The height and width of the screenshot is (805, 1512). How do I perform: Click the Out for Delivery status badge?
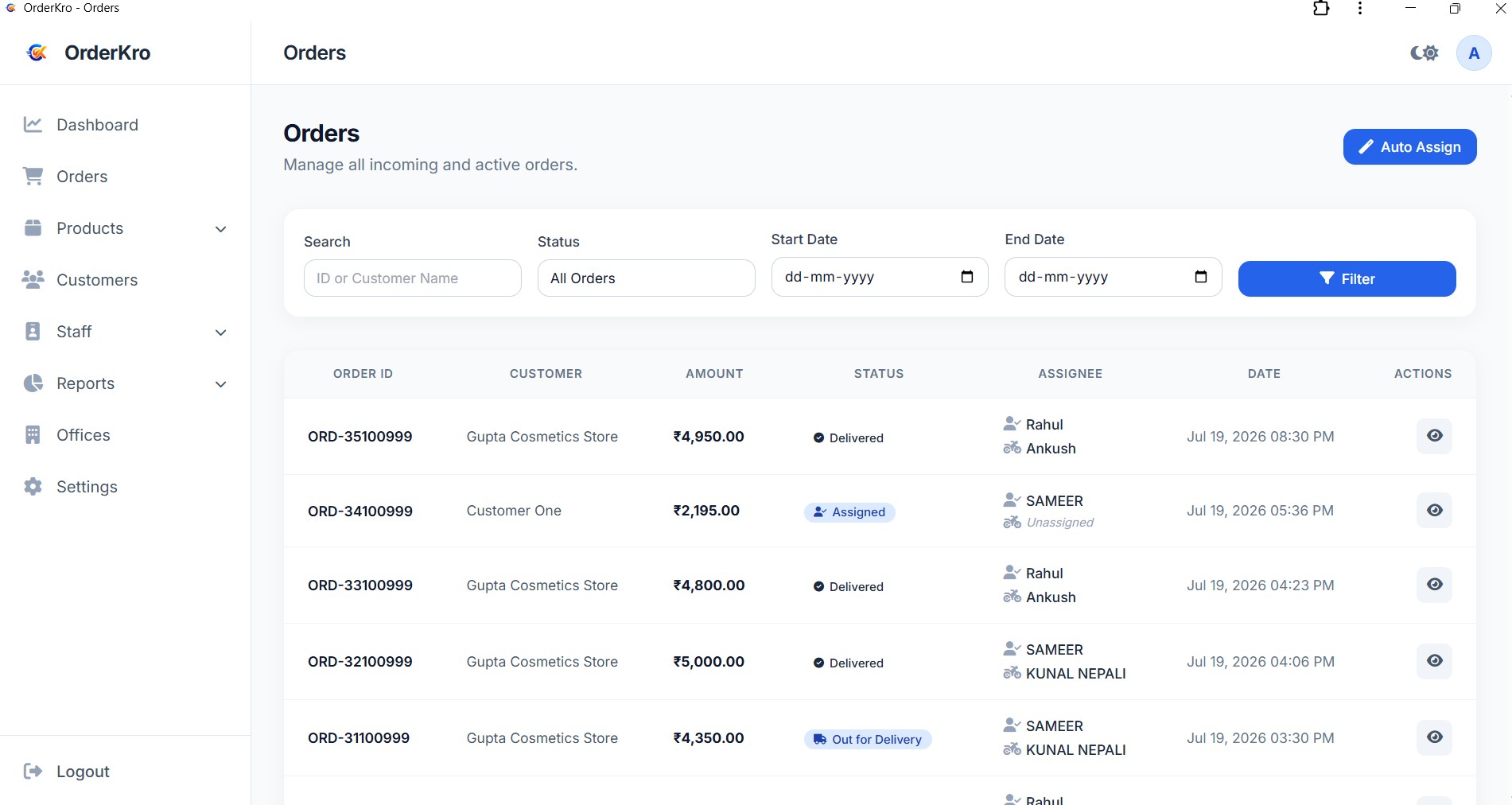tap(868, 740)
